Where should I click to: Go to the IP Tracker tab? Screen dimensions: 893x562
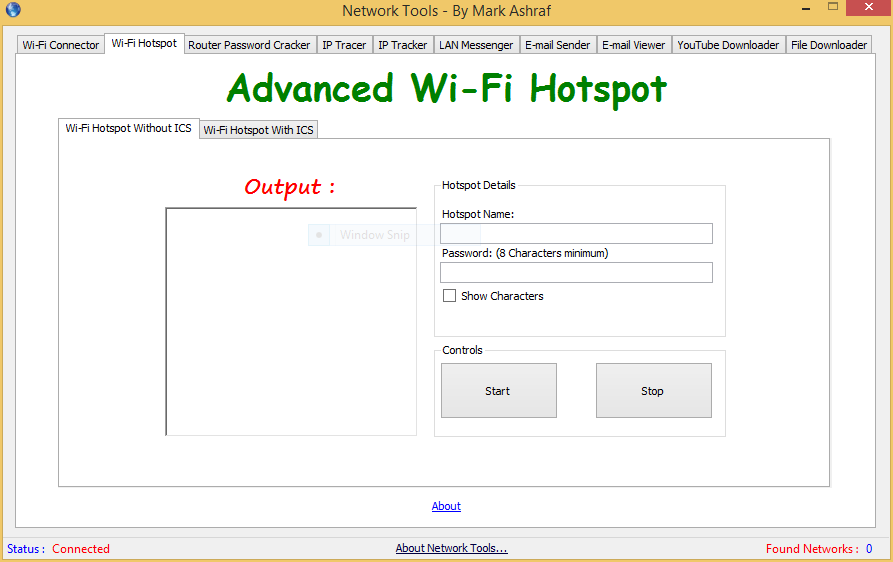(x=402, y=45)
